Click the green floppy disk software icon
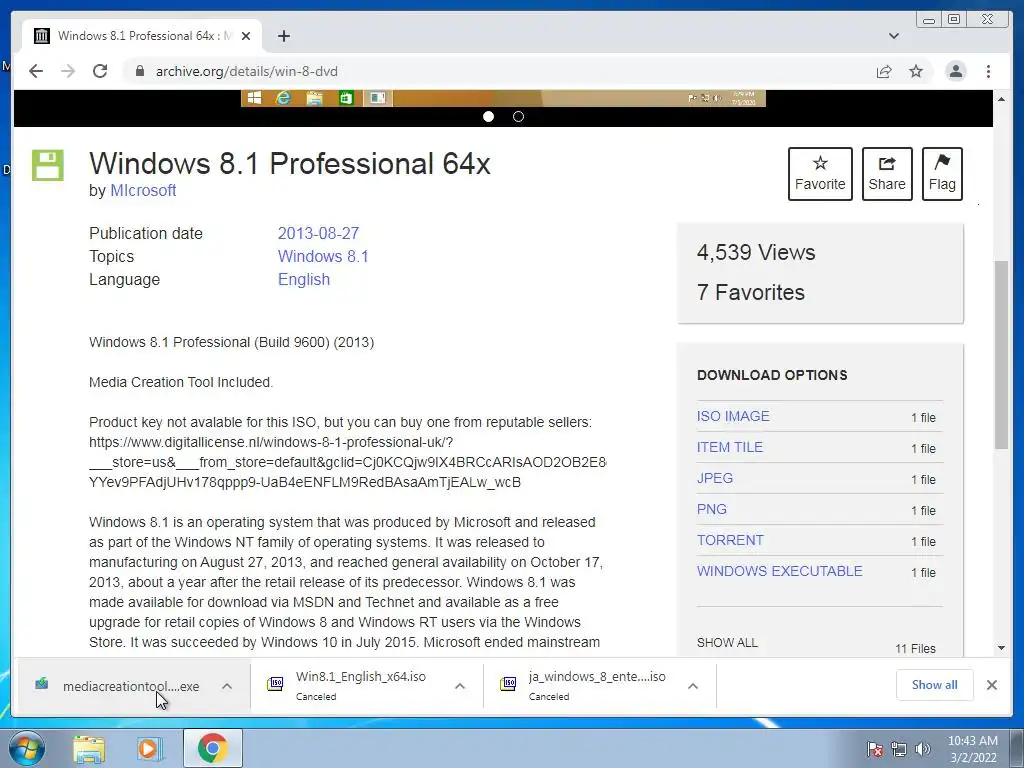1024x768 pixels. pos(48,165)
